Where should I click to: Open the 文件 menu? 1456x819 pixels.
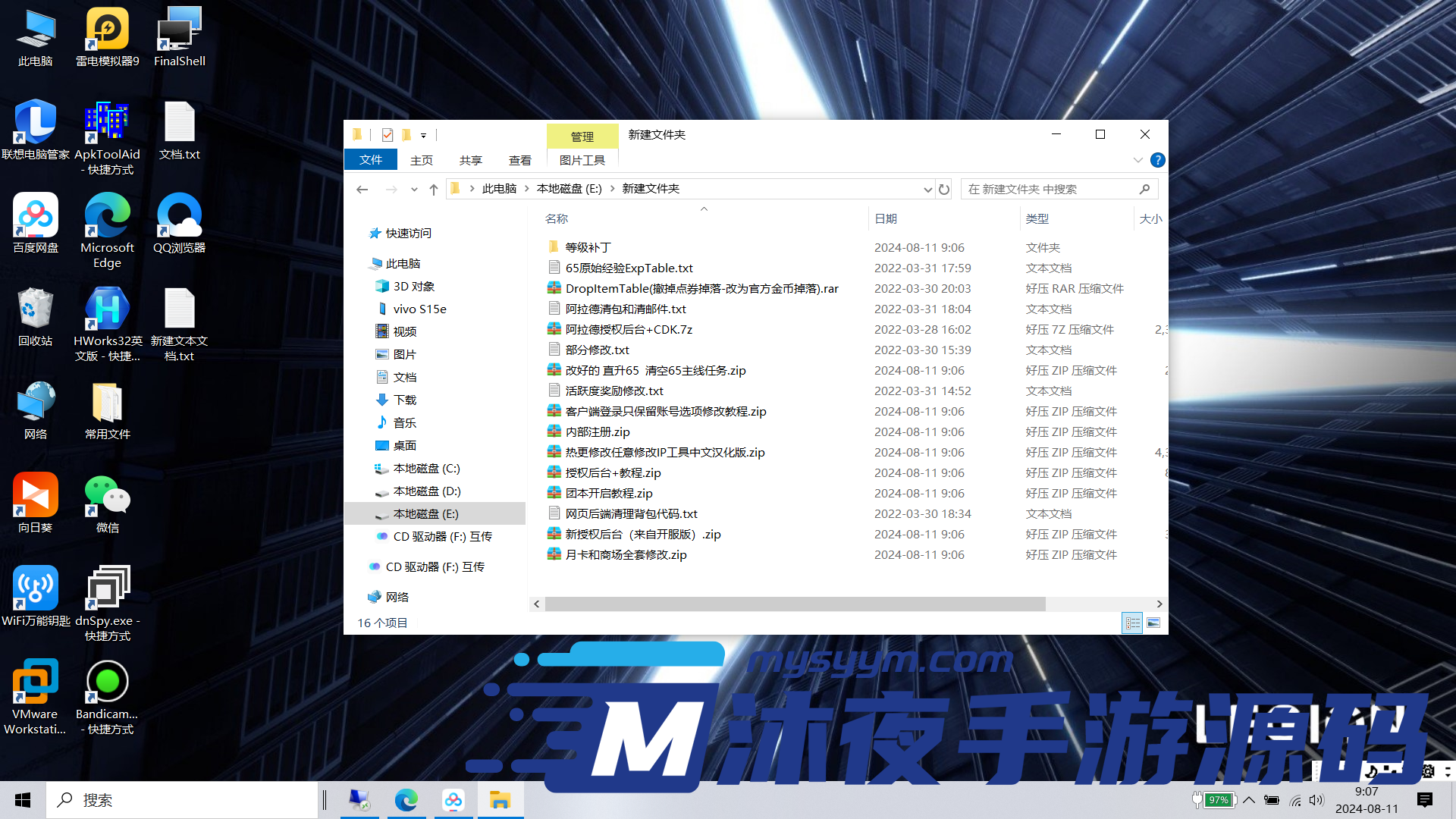370,160
